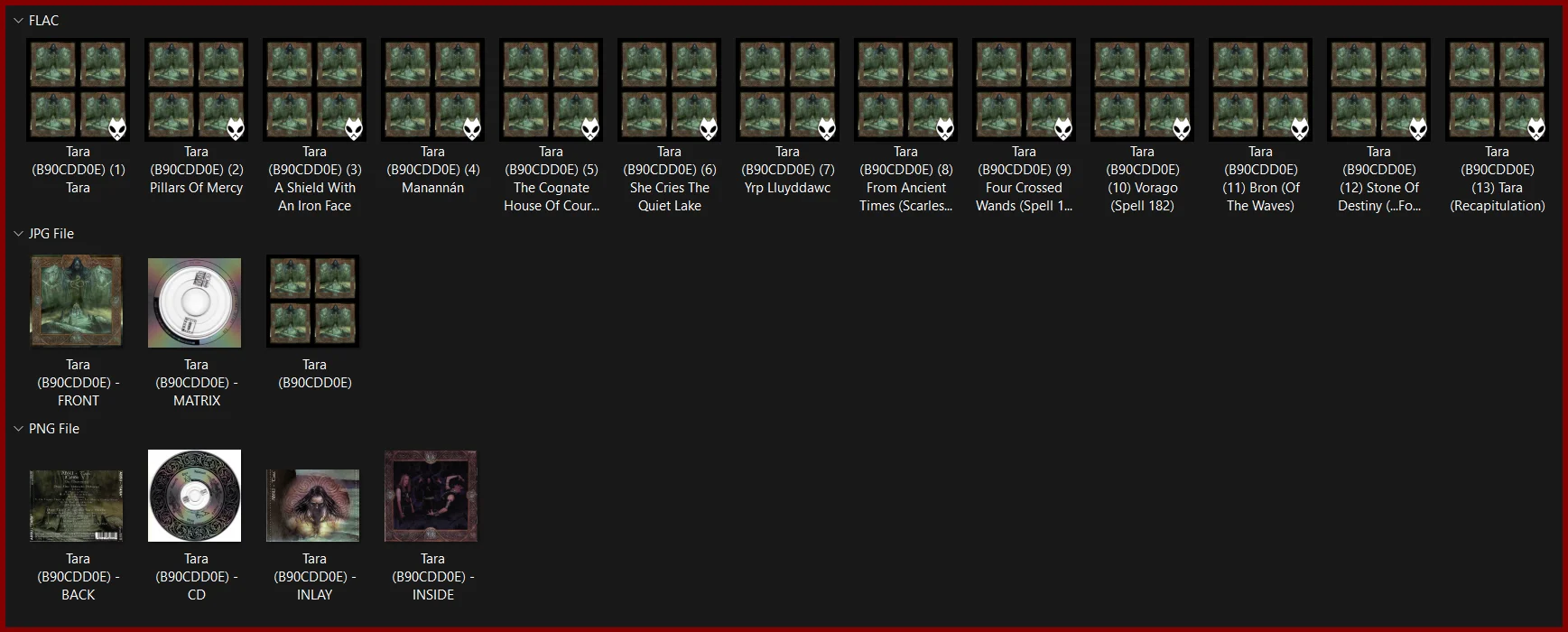Select Tara (Recapitulation) FLAC icon
Image resolution: width=1568 pixels, height=632 pixels.
[1498, 90]
